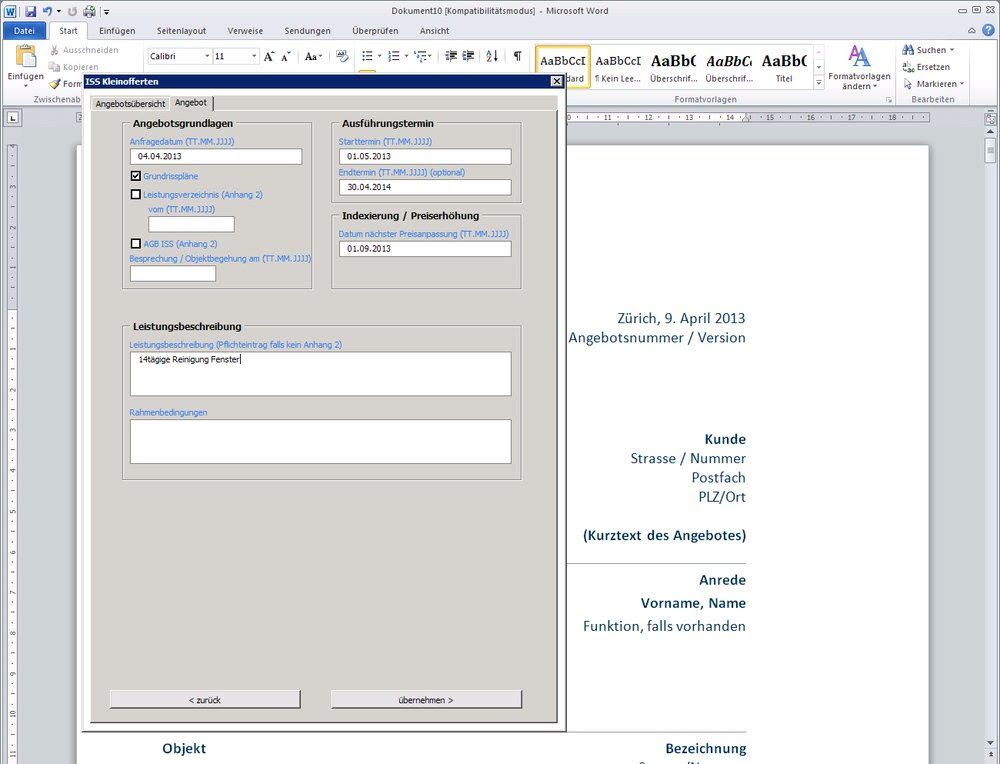Switch to the Einfügen ribbon tab

[x=117, y=31]
